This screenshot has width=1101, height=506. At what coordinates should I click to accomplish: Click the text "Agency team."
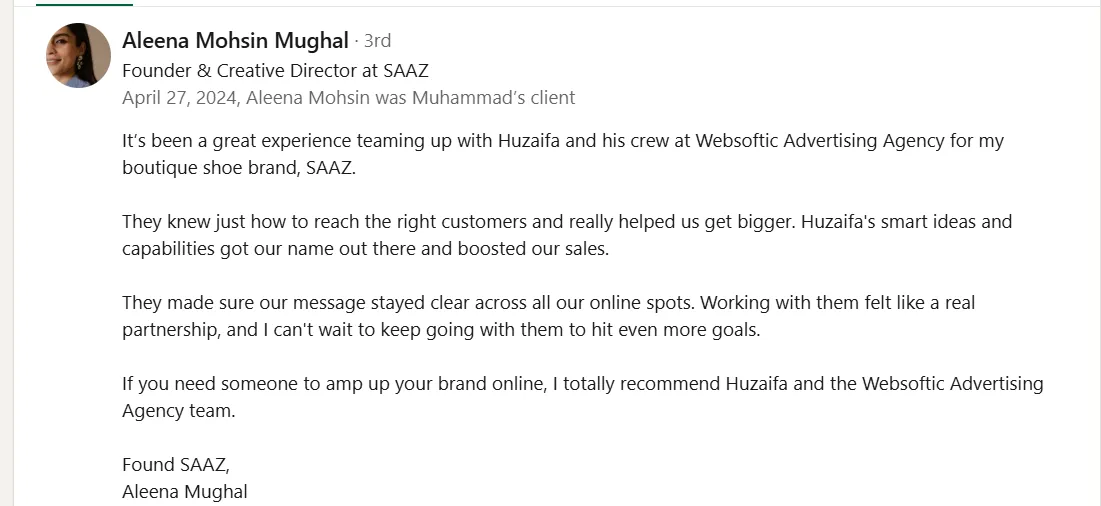(179, 411)
